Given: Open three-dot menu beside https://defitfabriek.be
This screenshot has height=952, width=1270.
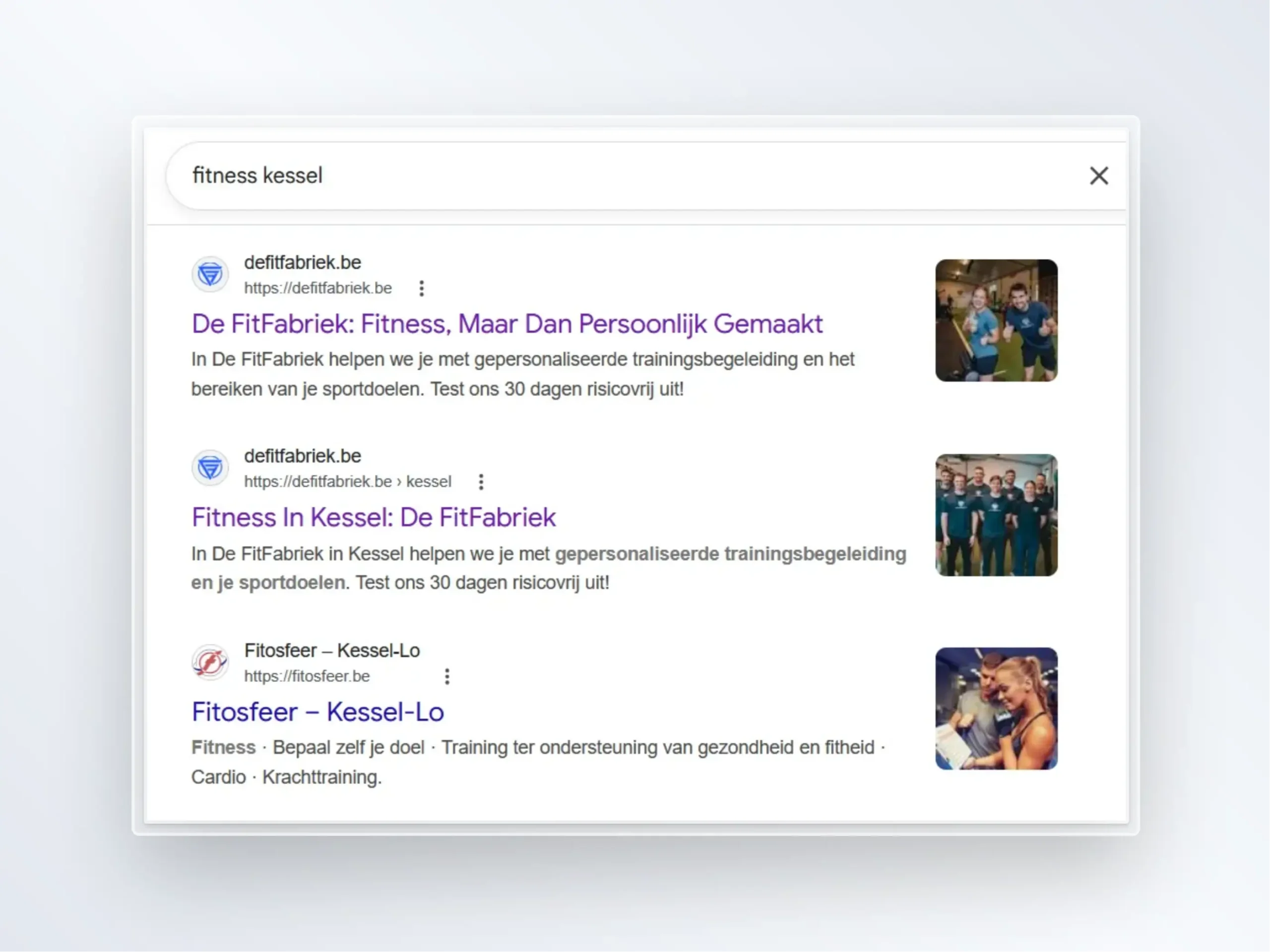Looking at the screenshot, I should click(x=421, y=288).
